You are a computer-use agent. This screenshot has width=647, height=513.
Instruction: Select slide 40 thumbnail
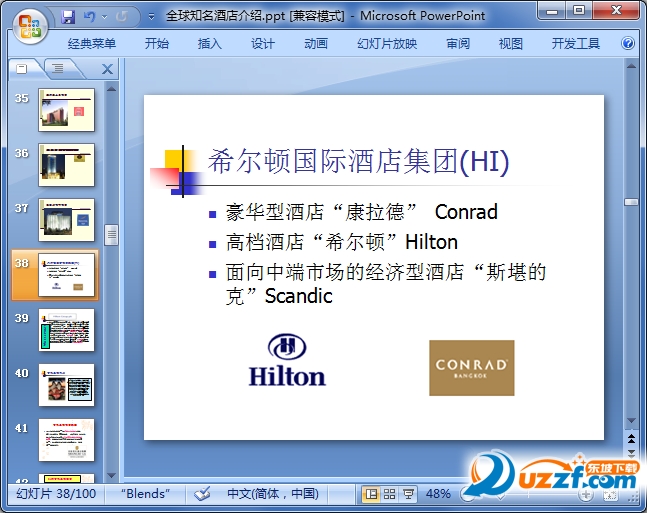click(66, 385)
